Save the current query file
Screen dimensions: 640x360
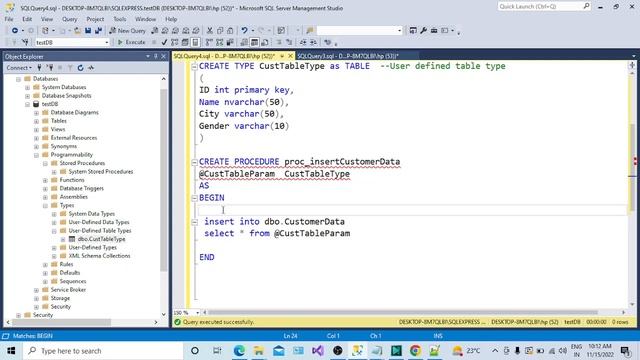pyautogui.click(x=88, y=31)
